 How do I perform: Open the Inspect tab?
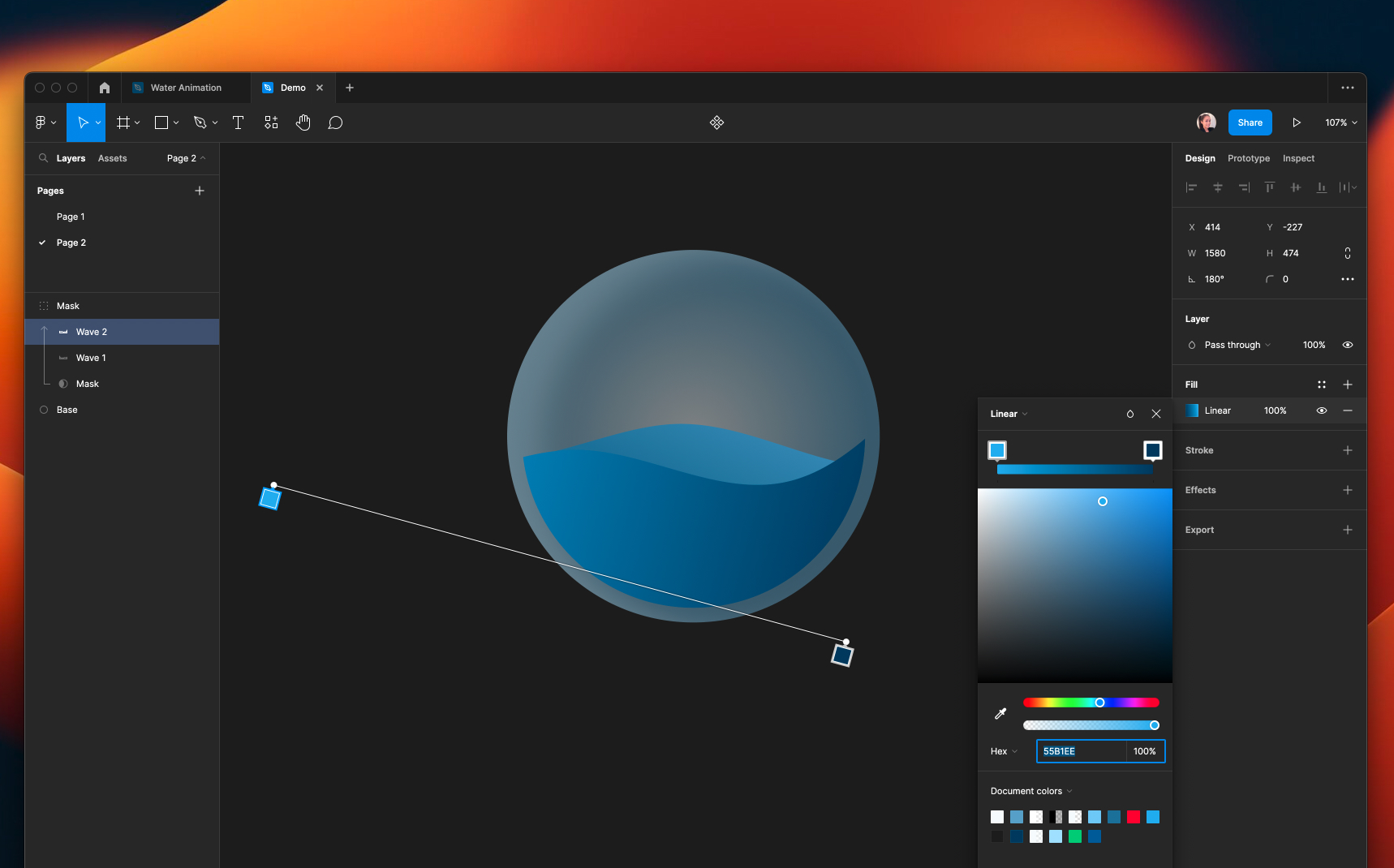[x=1298, y=158]
